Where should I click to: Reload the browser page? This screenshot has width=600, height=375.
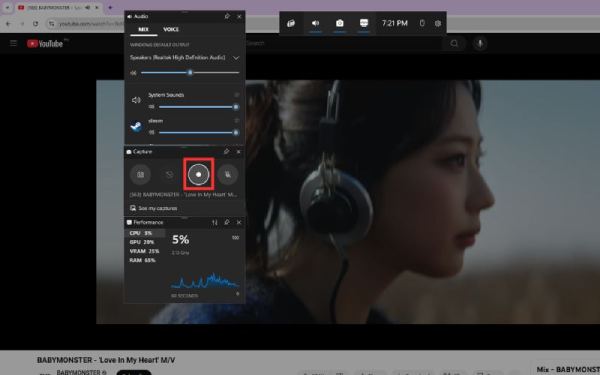point(35,24)
